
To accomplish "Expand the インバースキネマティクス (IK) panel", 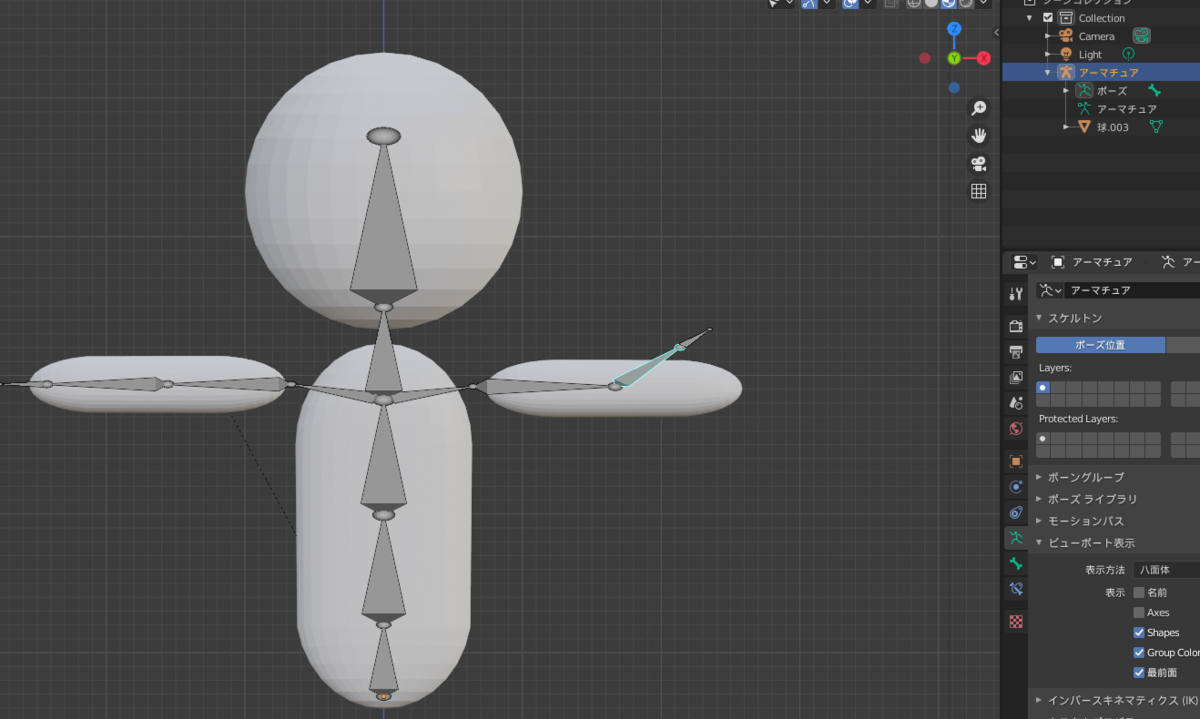I will click(1039, 700).
